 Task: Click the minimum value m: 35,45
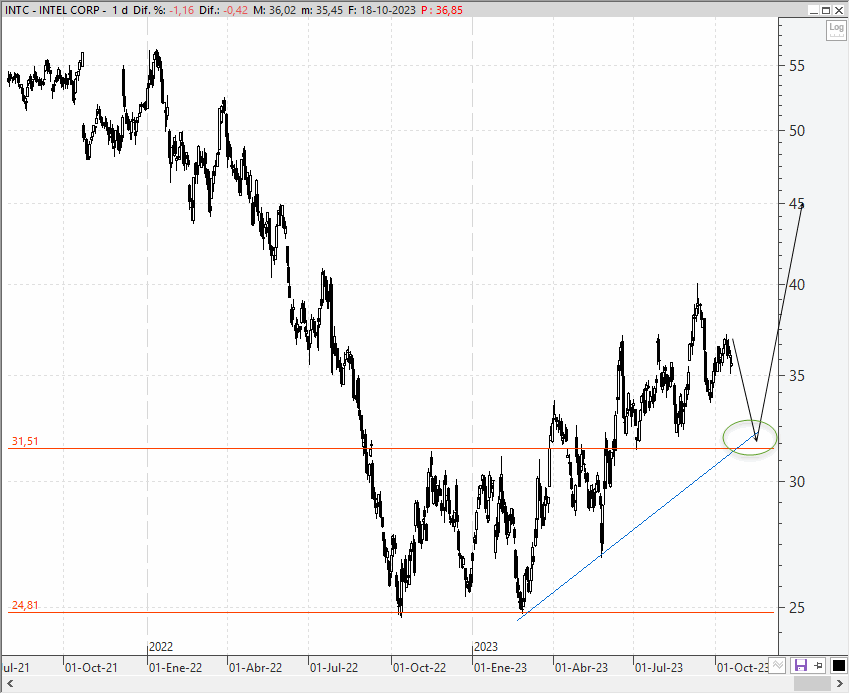(x=322, y=10)
